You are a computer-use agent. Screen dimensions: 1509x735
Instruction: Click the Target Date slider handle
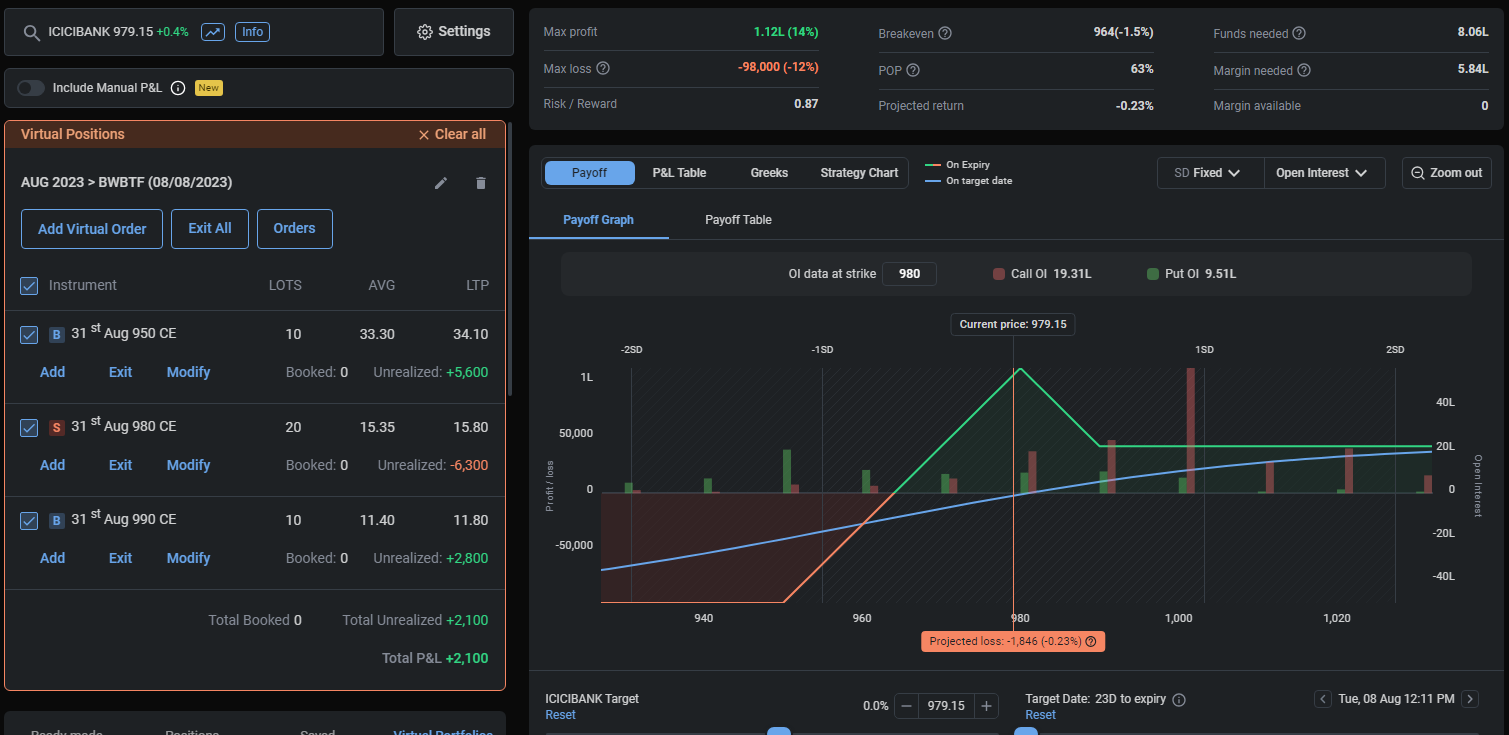[1026, 731]
